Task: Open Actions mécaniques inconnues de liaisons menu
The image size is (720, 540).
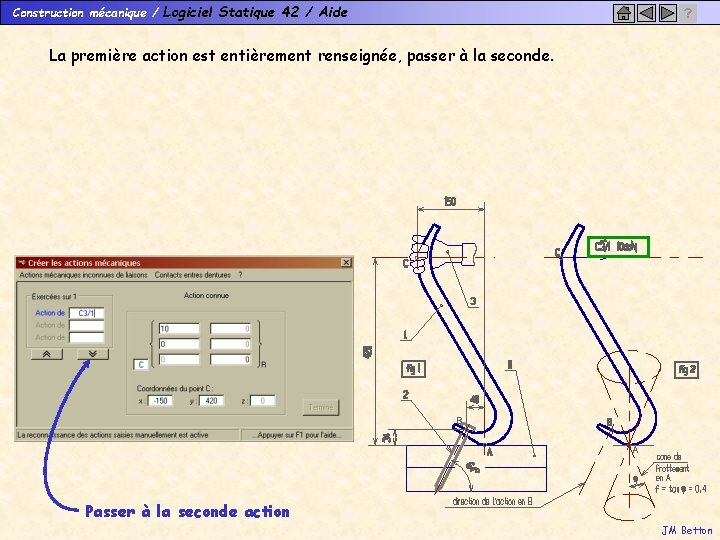Action: [83, 275]
